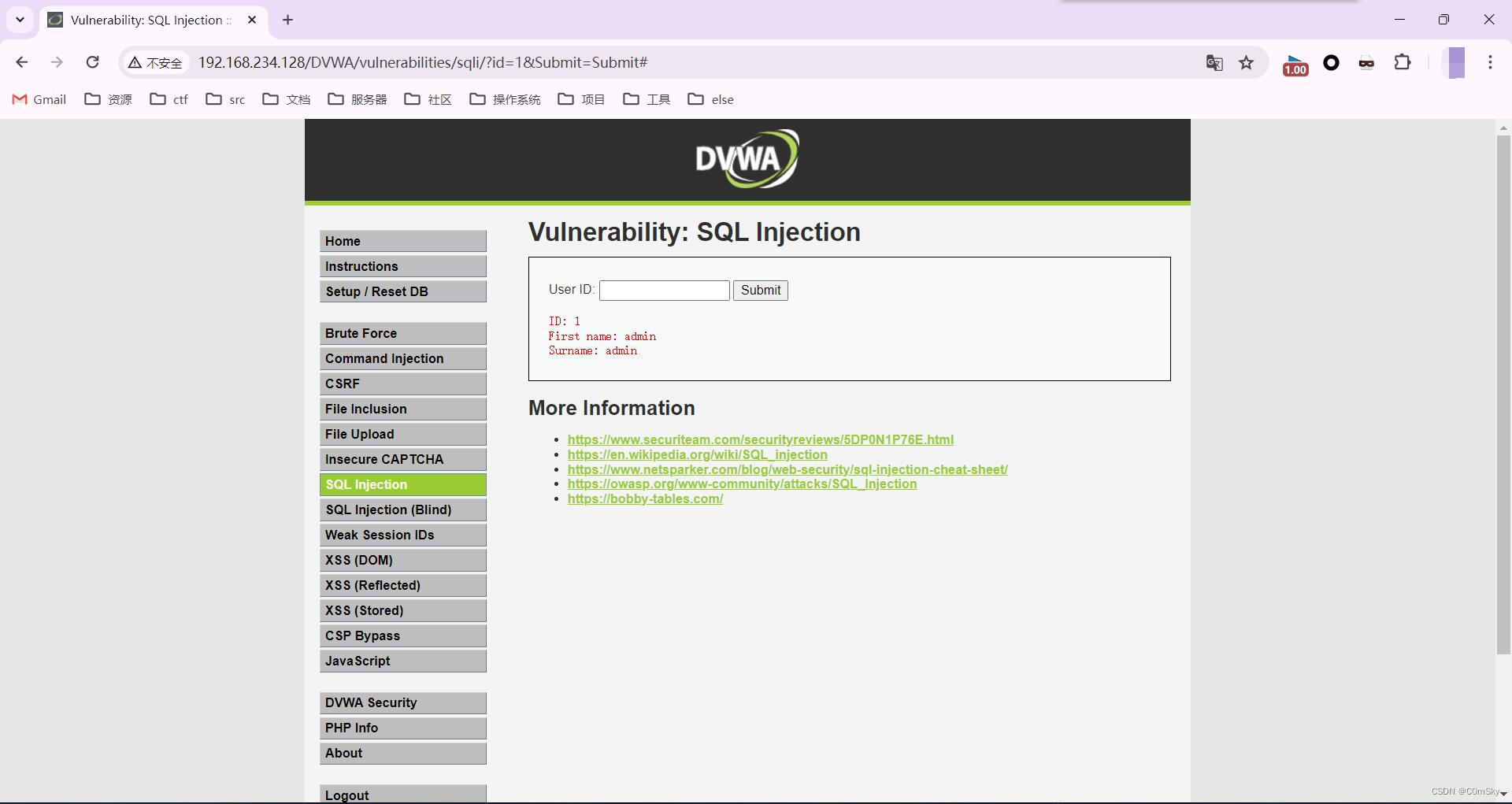
Task: Open the XSS (Reflected) page
Action: pyautogui.click(x=403, y=585)
